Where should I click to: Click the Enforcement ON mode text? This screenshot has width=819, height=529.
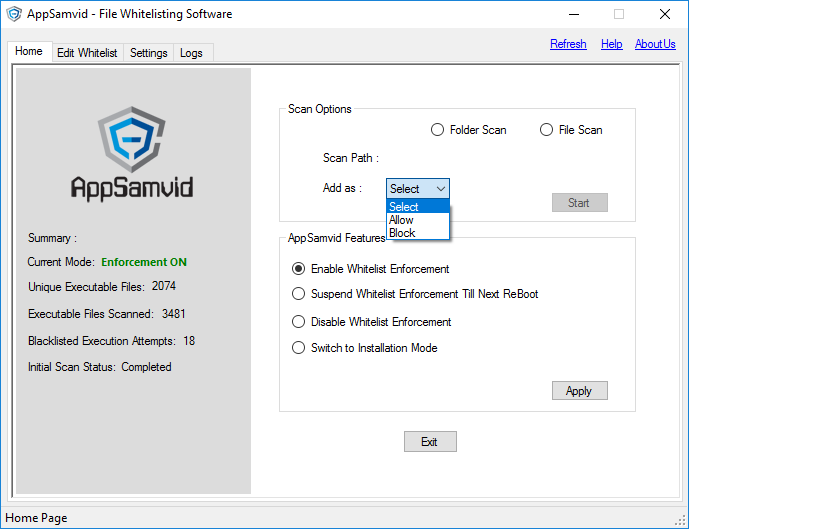[144, 262]
